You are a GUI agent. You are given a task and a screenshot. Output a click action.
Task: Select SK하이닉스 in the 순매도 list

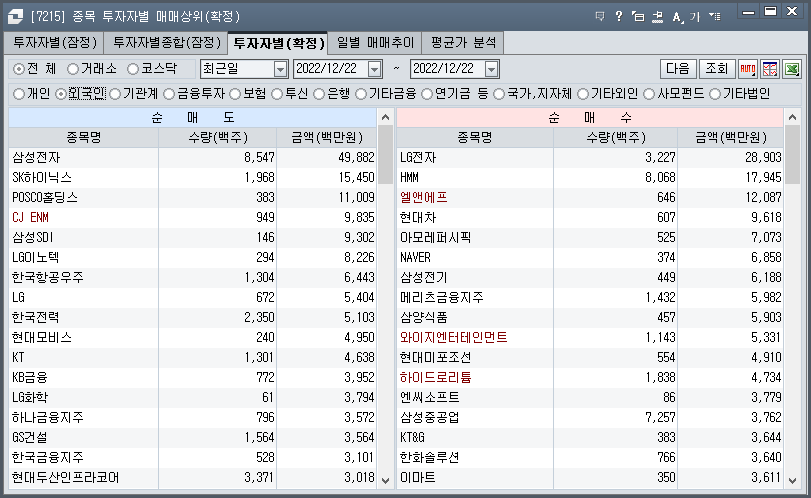coord(42,177)
